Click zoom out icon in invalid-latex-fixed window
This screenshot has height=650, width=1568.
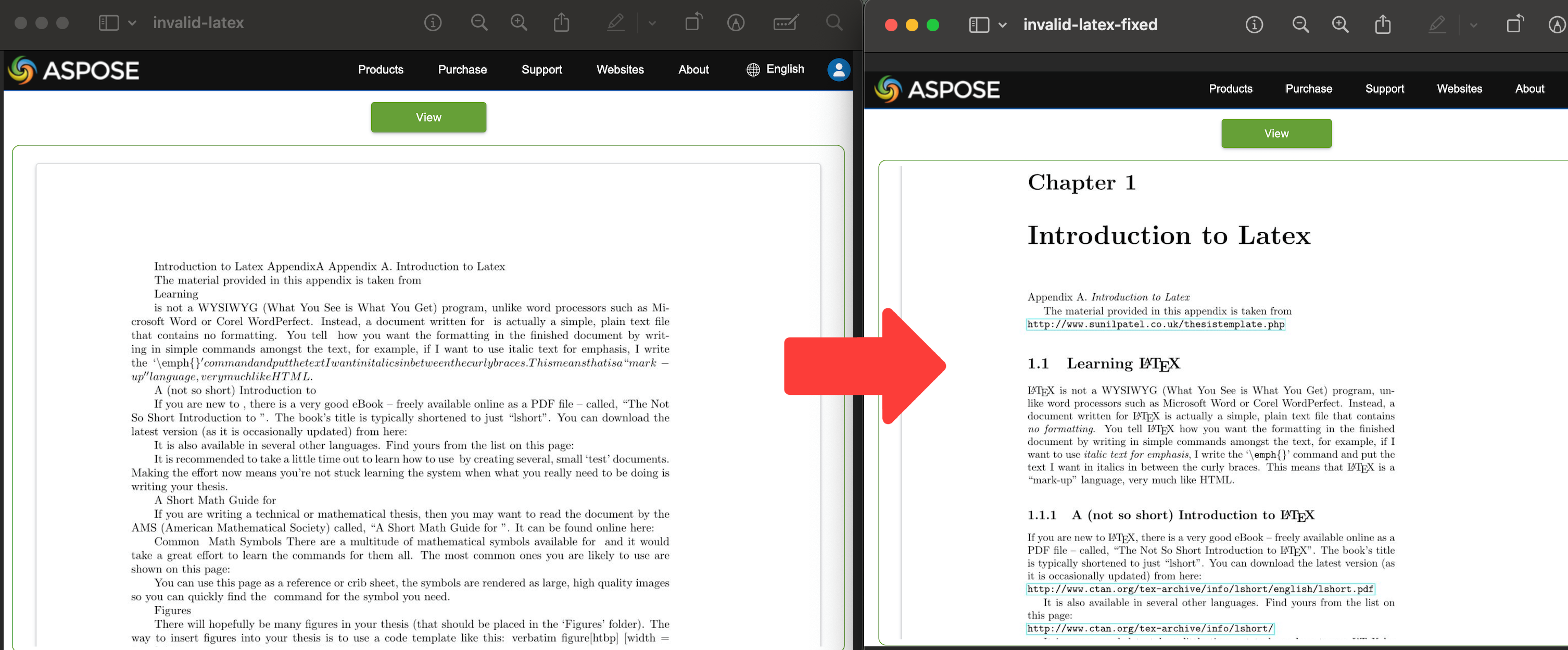pos(1300,24)
